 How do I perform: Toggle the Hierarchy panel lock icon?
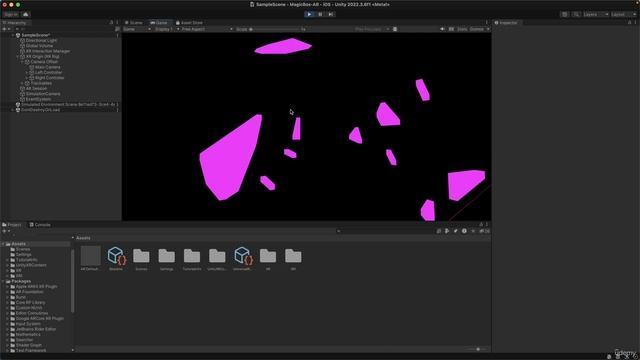tap(111, 23)
